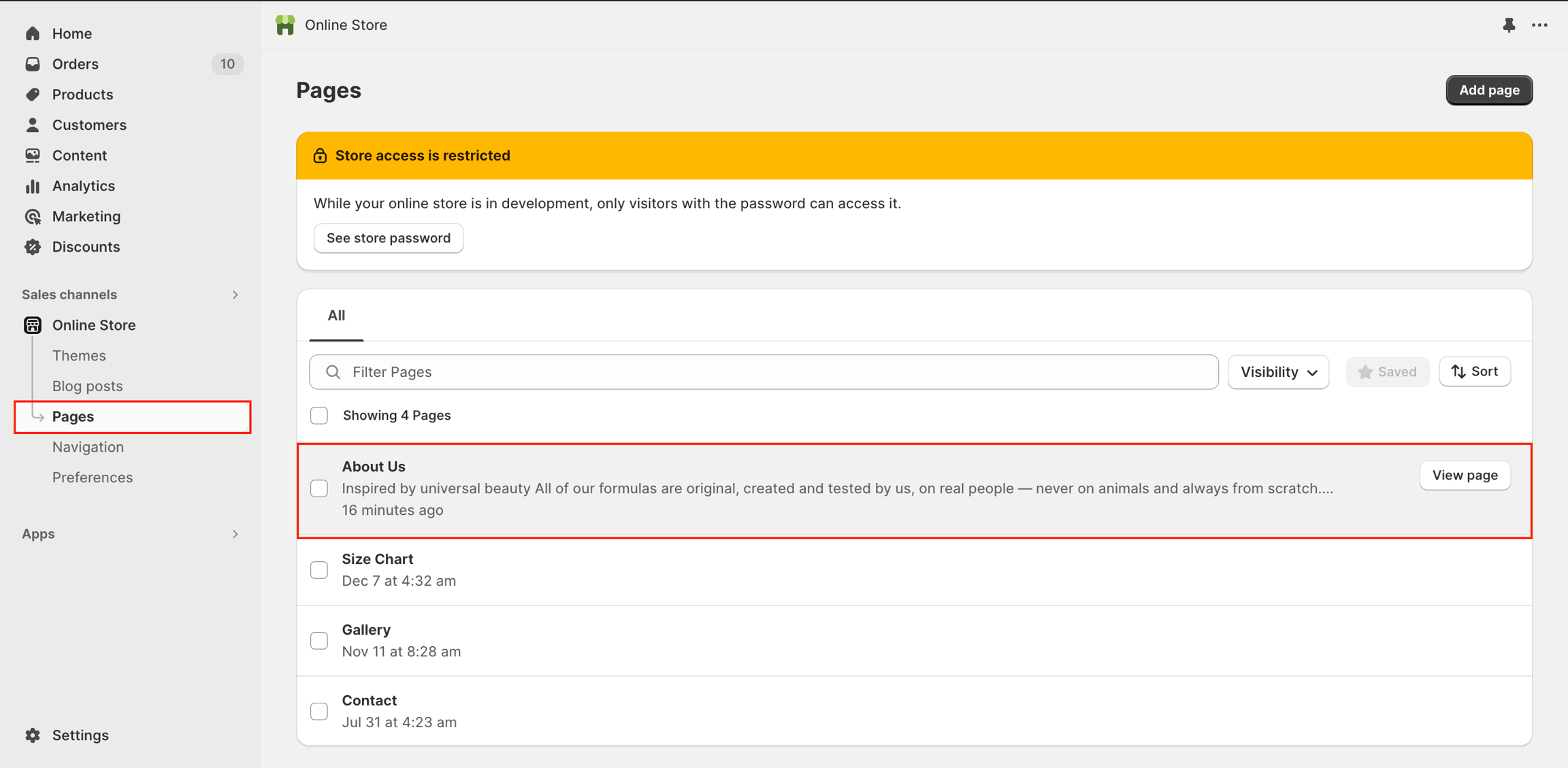Expand the Sales channels section
The height and width of the screenshot is (768, 1568).
(x=235, y=295)
